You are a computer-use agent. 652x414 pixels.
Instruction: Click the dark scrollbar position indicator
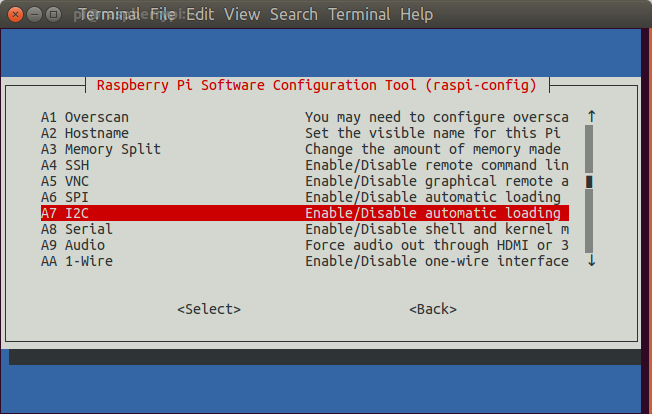[589, 182]
